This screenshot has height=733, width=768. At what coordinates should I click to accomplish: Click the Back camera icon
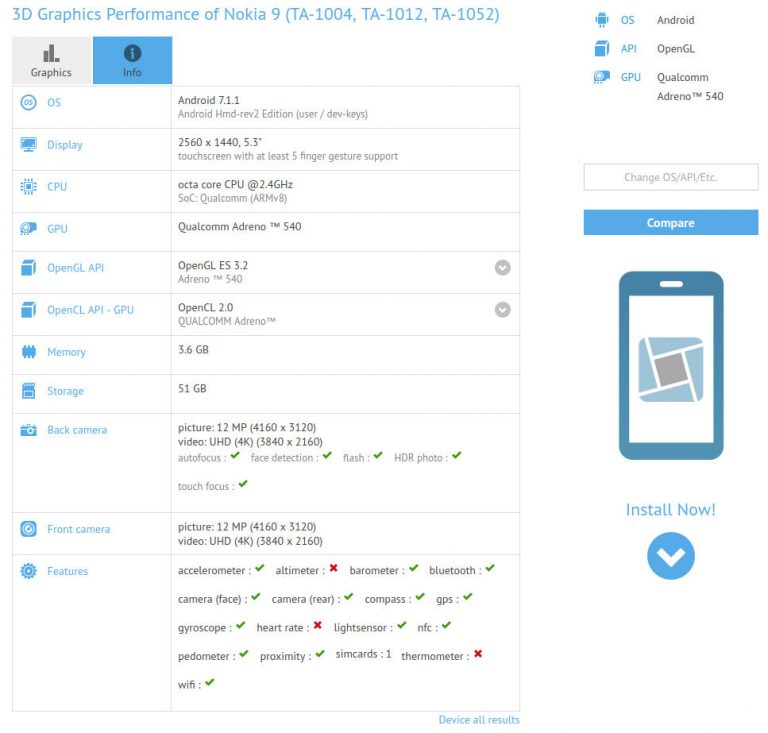tap(28, 430)
